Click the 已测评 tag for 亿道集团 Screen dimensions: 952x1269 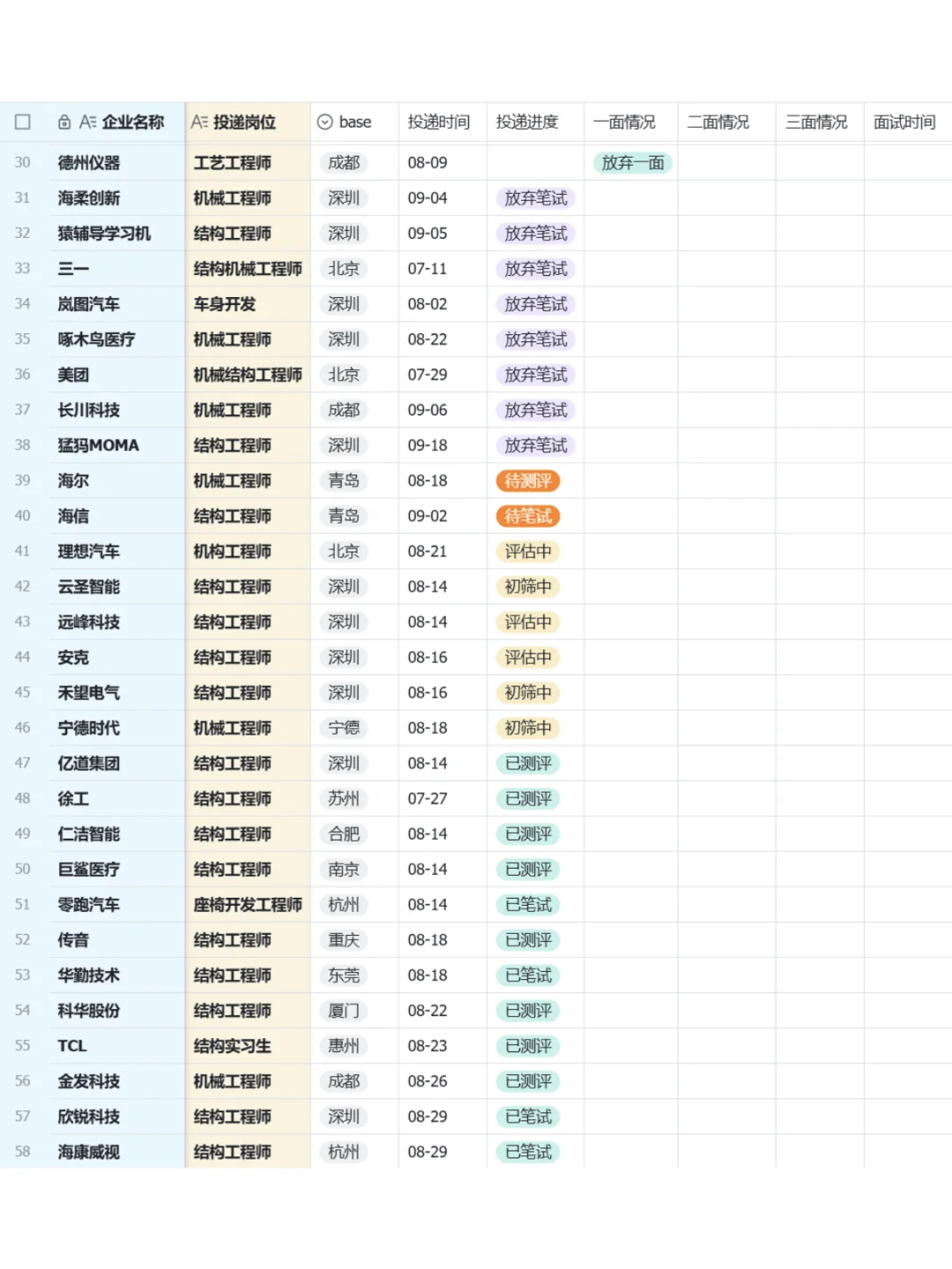528,763
